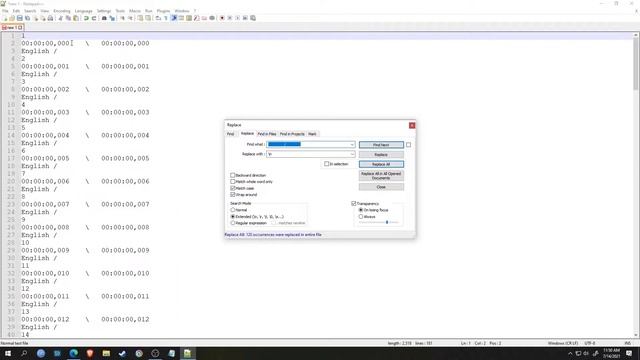The height and width of the screenshot is (360, 640).
Task: Select the new 1 document tab
Action: 12,27
